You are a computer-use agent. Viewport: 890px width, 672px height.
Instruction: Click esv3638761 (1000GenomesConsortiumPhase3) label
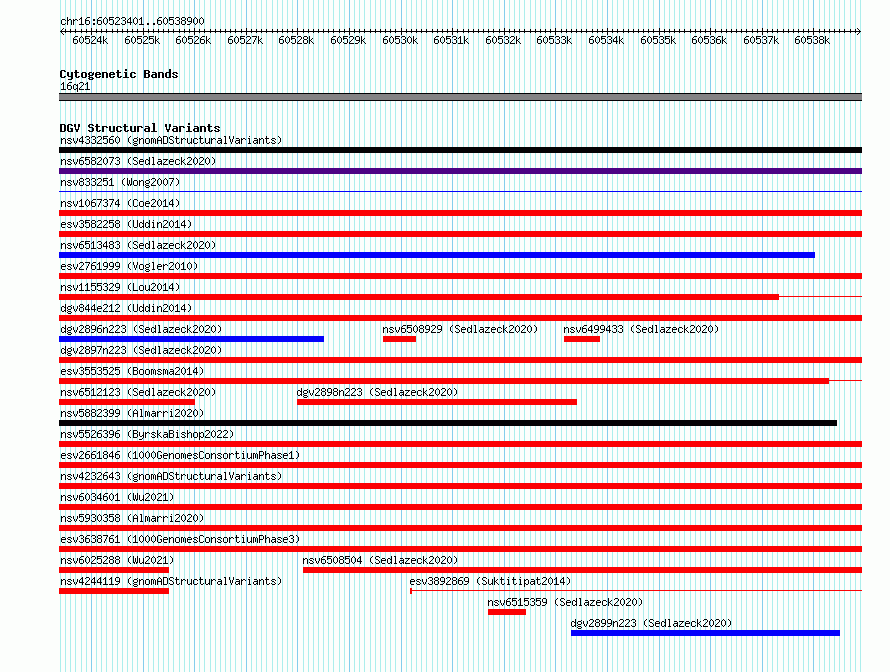tap(180, 539)
